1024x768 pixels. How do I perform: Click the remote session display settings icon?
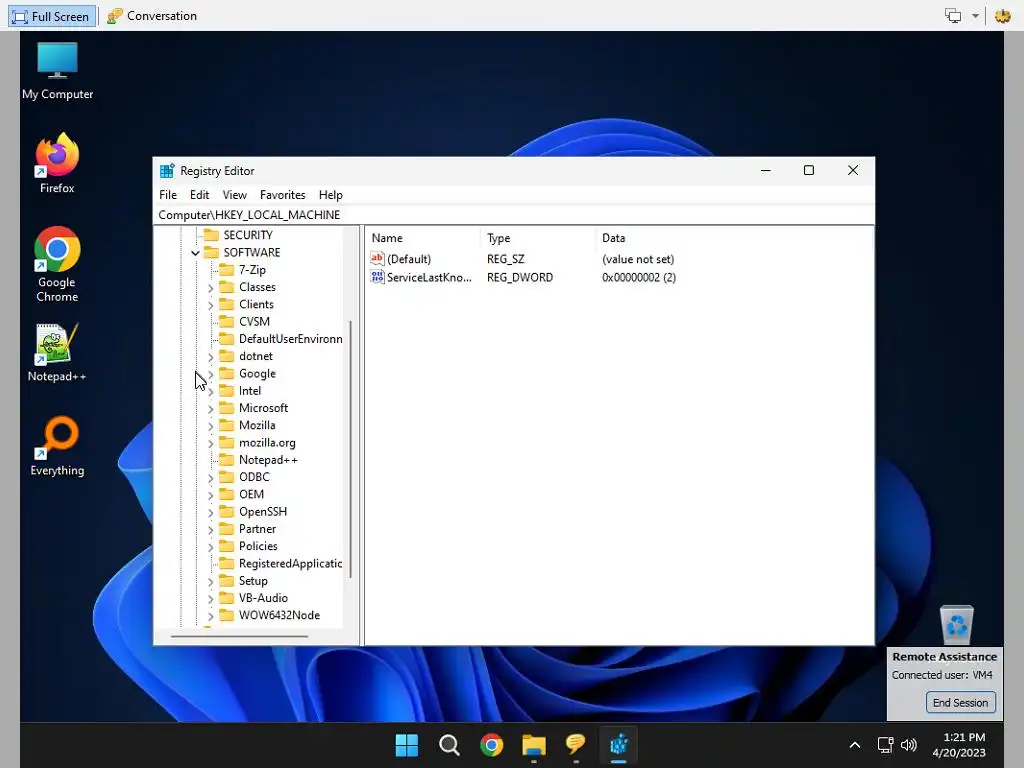pyautogui.click(x=953, y=16)
